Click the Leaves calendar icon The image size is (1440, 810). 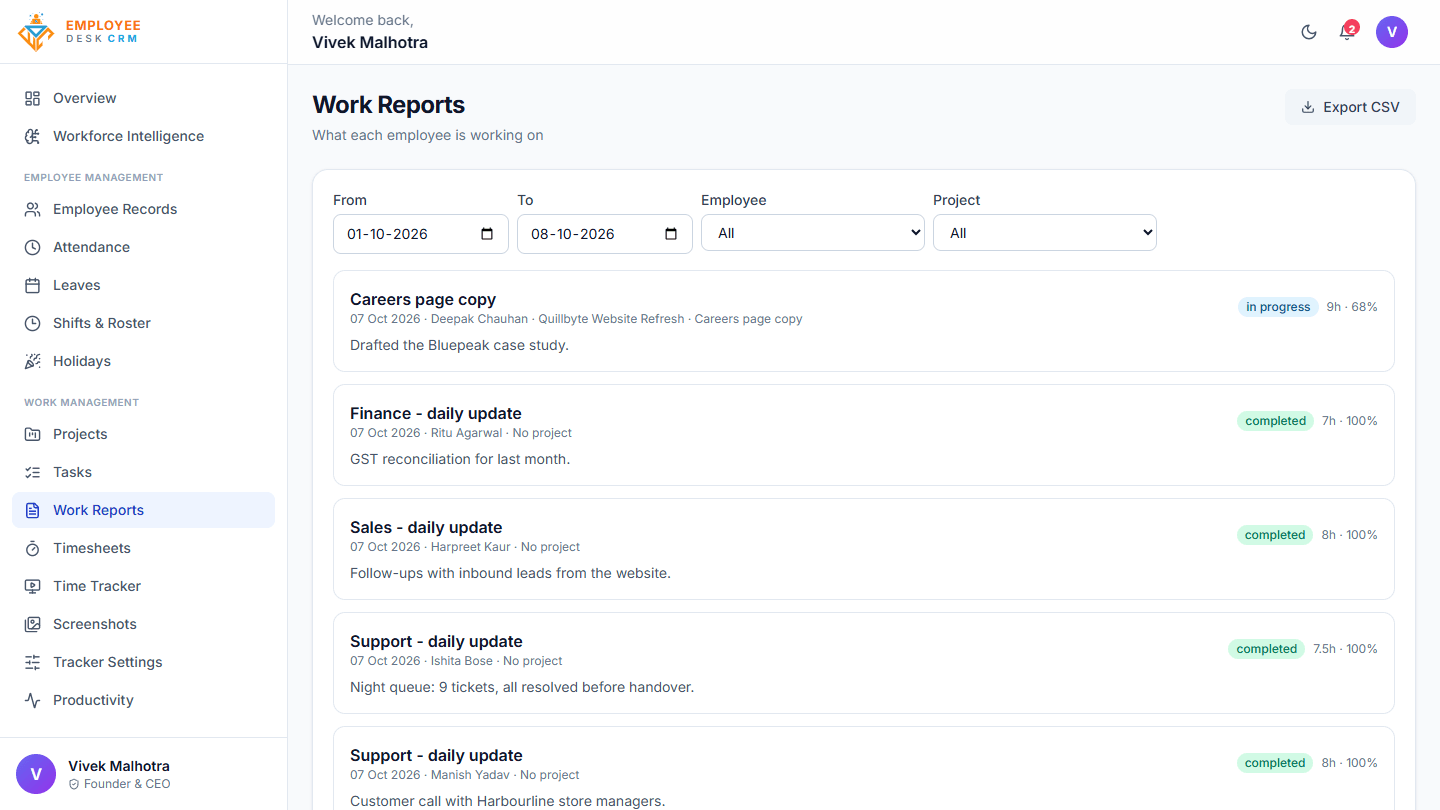[x=33, y=285]
